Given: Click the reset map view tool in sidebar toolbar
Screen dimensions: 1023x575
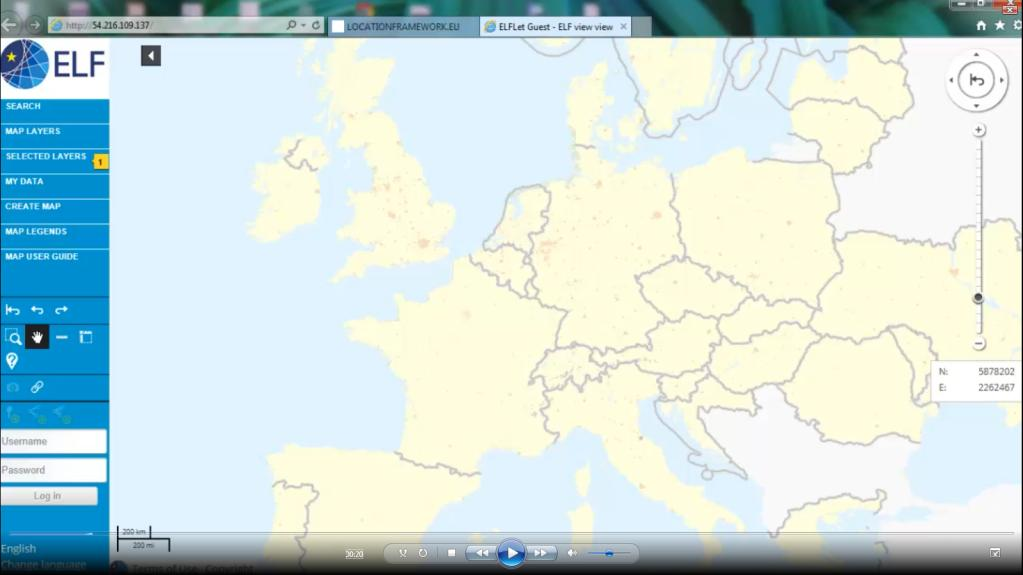Looking at the screenshot, I should point(12,310).
